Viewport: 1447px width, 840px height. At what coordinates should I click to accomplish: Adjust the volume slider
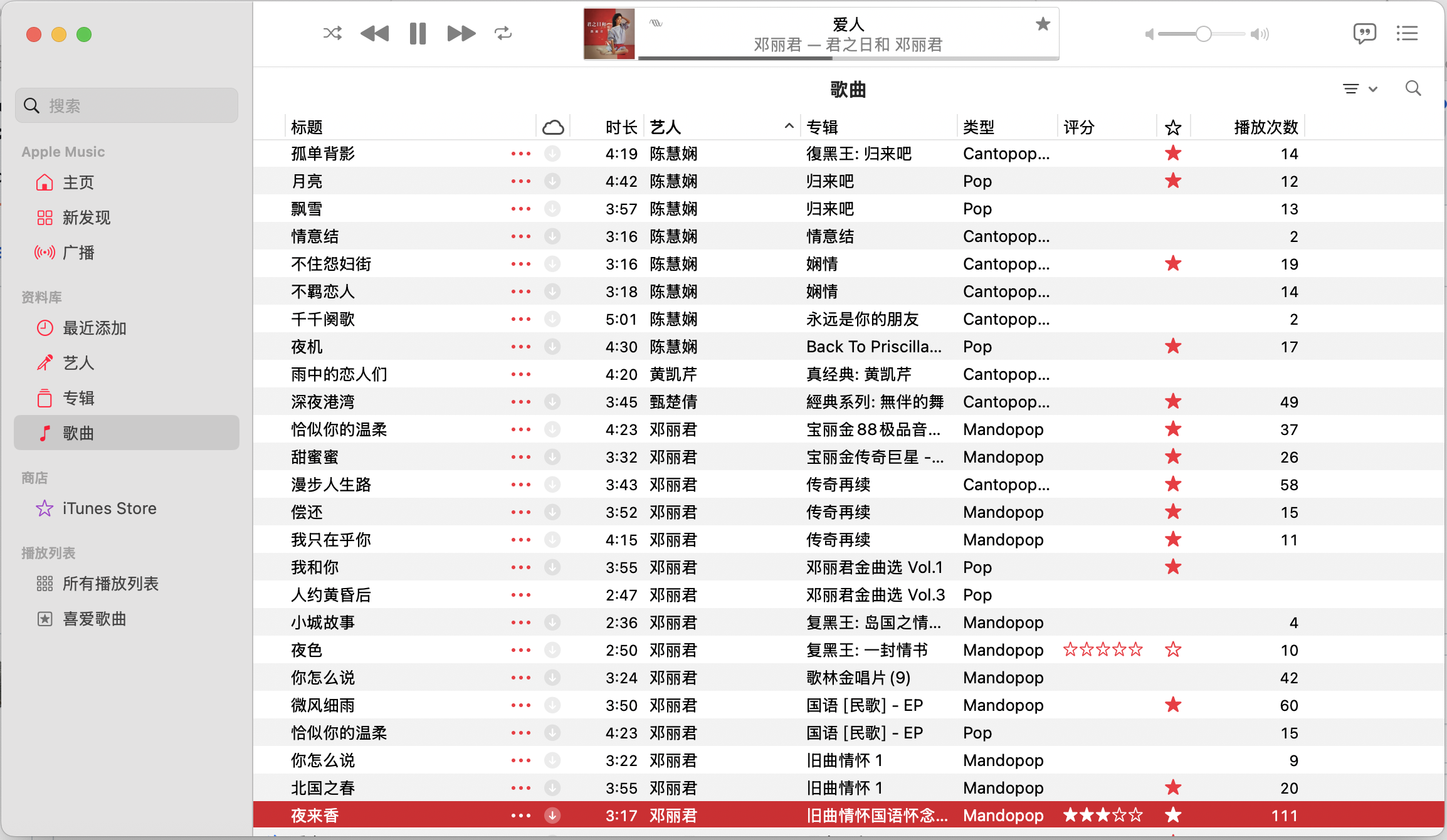pyautogui.click(x=1201, y=34)
